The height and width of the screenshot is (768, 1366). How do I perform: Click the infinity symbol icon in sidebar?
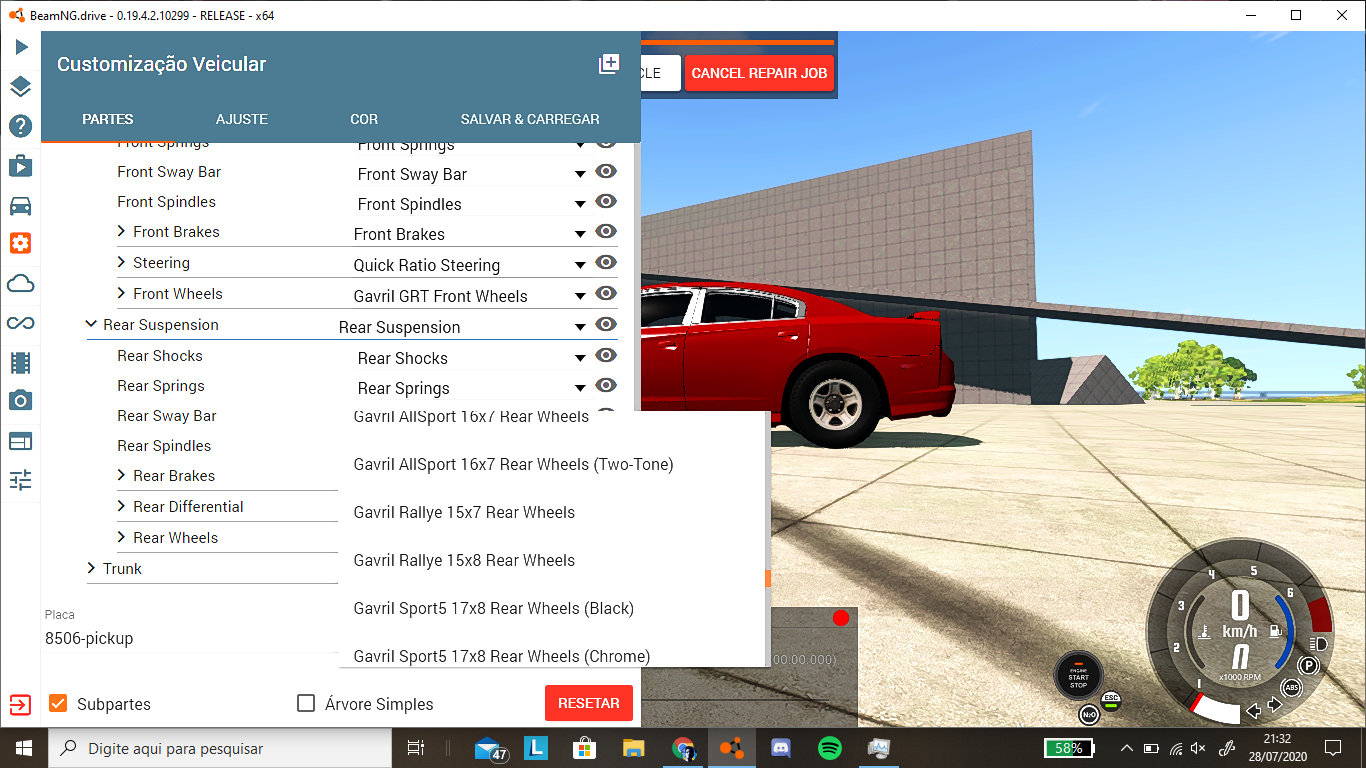point(21,323)
